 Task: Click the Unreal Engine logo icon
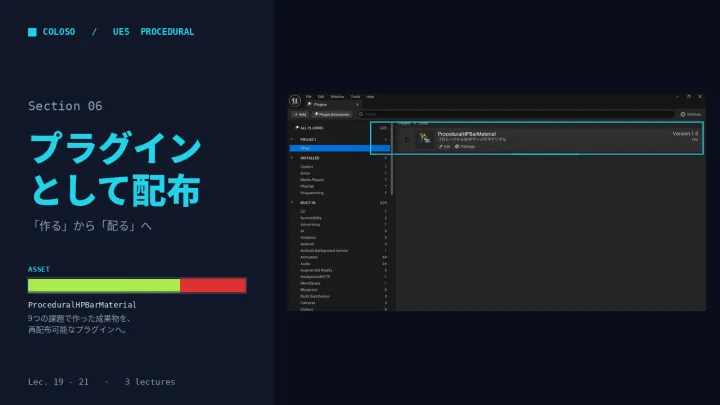coord(295,100)
